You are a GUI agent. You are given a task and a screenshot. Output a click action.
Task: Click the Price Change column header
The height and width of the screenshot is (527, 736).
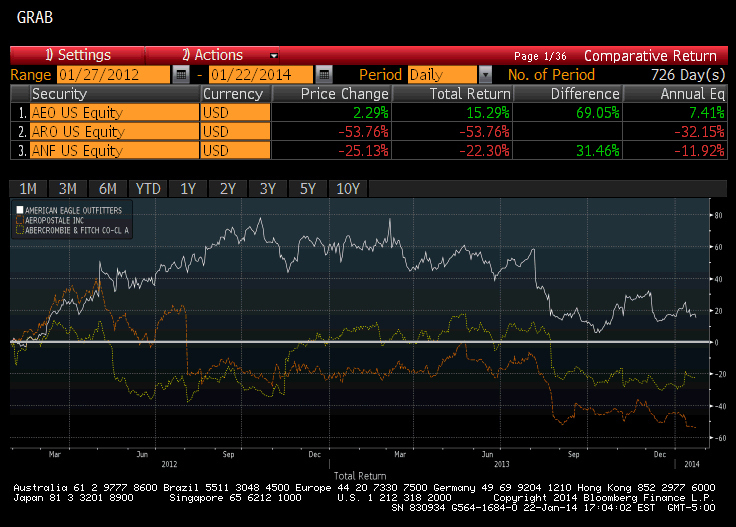[x=331, y=94]
